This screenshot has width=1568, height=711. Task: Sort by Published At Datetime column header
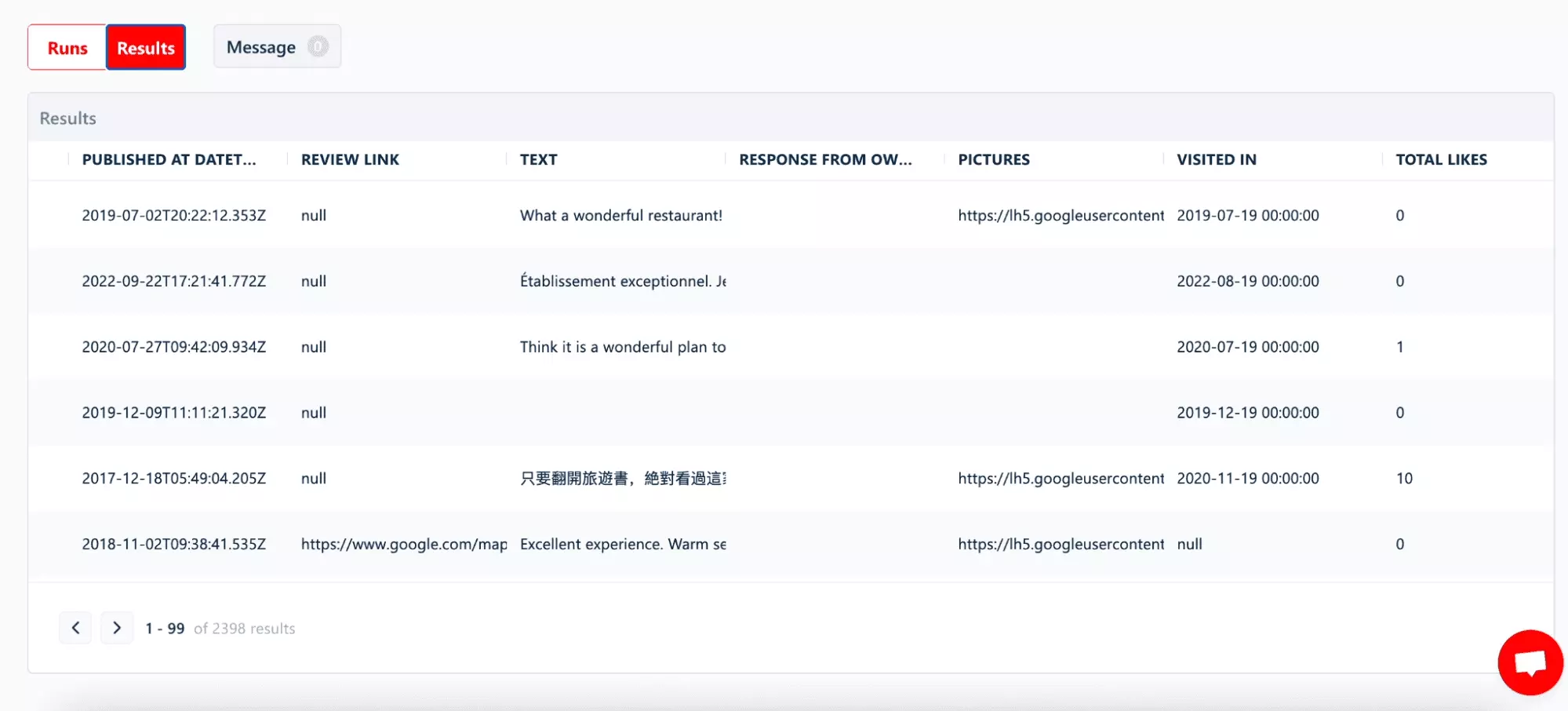(169, 159)
